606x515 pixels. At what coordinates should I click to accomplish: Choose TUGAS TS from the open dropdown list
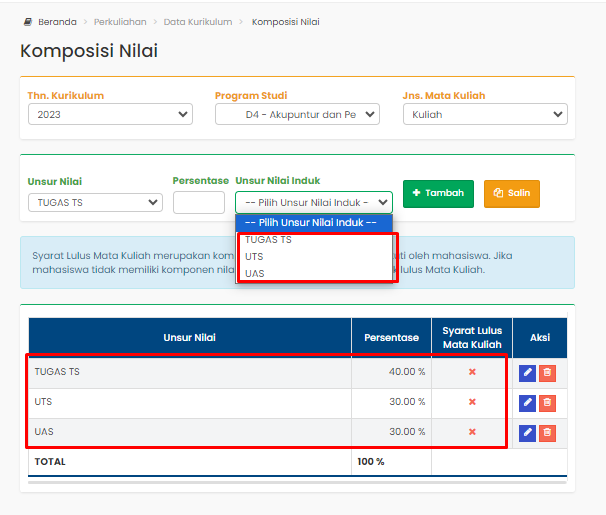[314, 240]
